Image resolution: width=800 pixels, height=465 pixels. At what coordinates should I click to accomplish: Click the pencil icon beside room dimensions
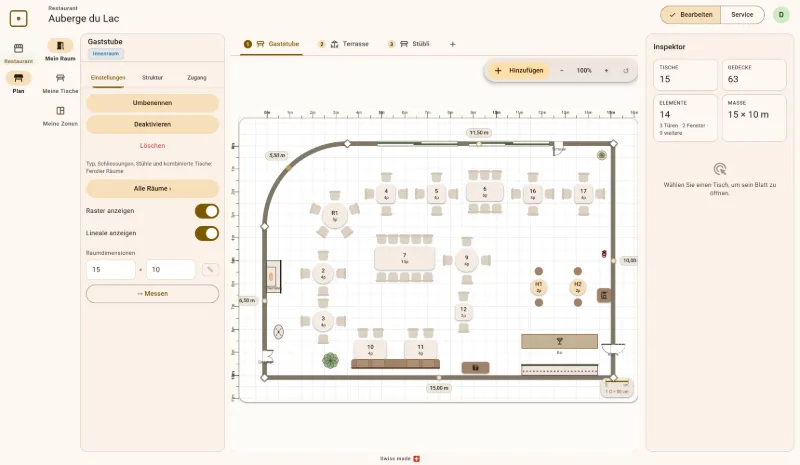(x=210, y=270)
